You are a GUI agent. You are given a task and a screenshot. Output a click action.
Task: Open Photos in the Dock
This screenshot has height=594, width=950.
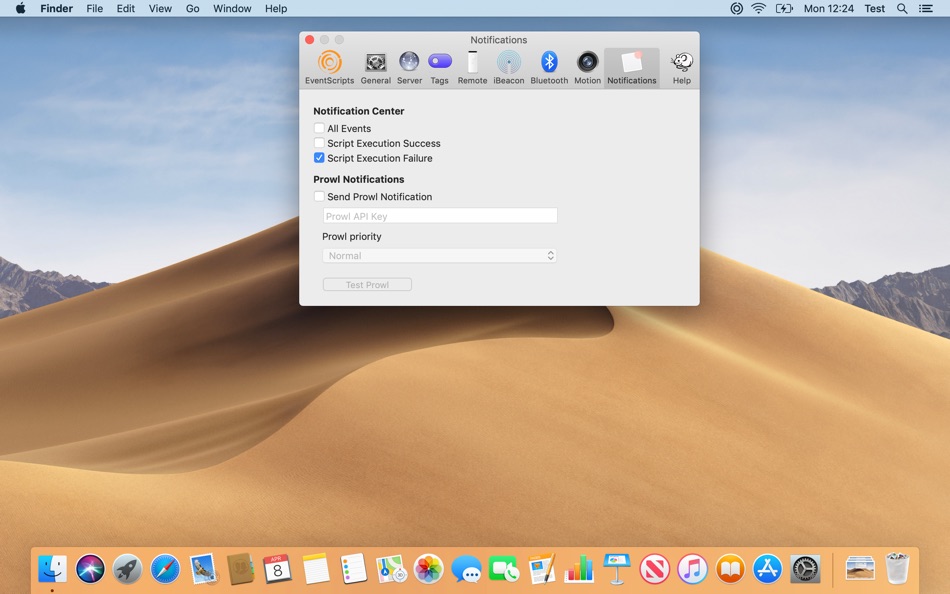428,569
